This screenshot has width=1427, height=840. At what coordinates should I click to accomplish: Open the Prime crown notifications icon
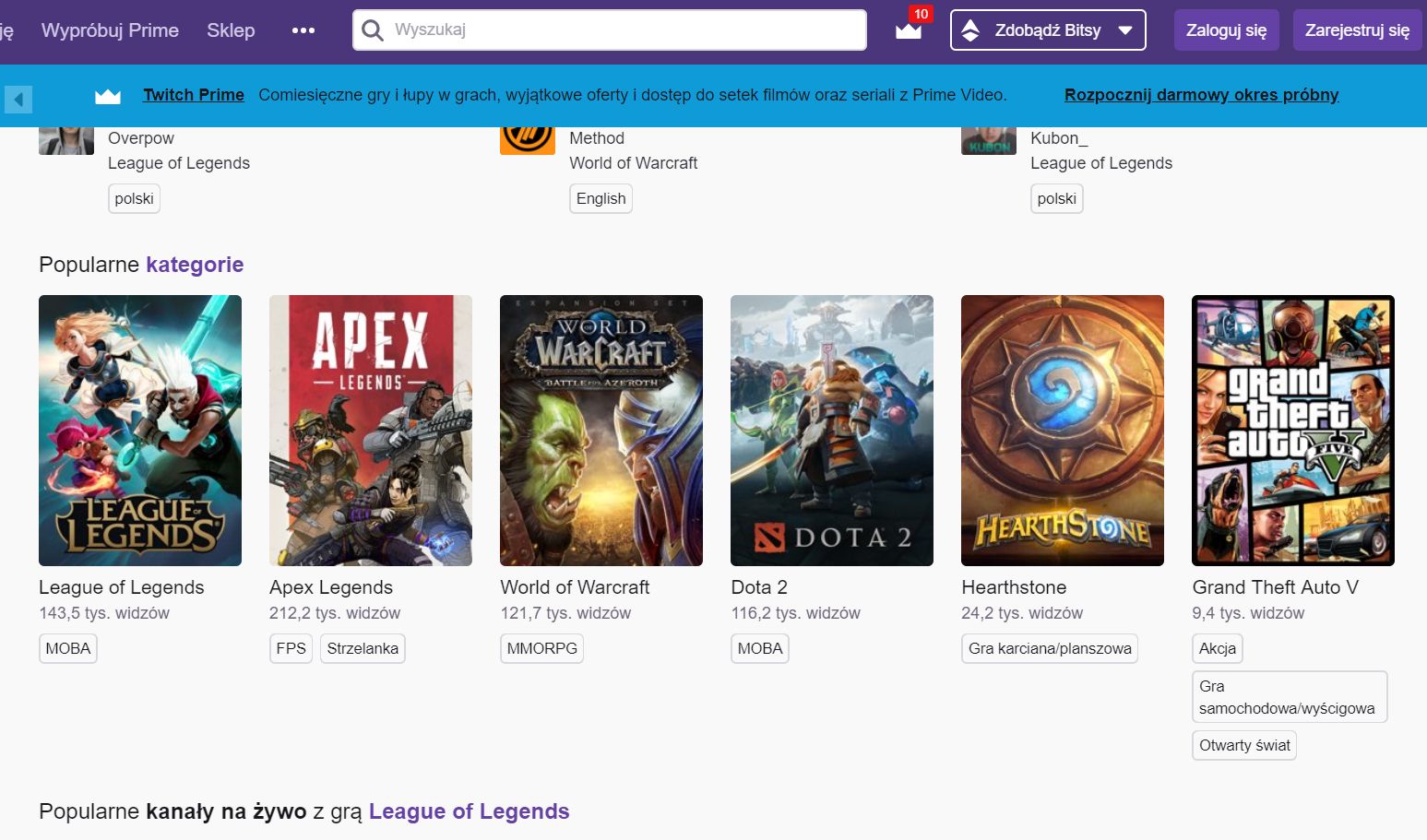tap(909, 30)
